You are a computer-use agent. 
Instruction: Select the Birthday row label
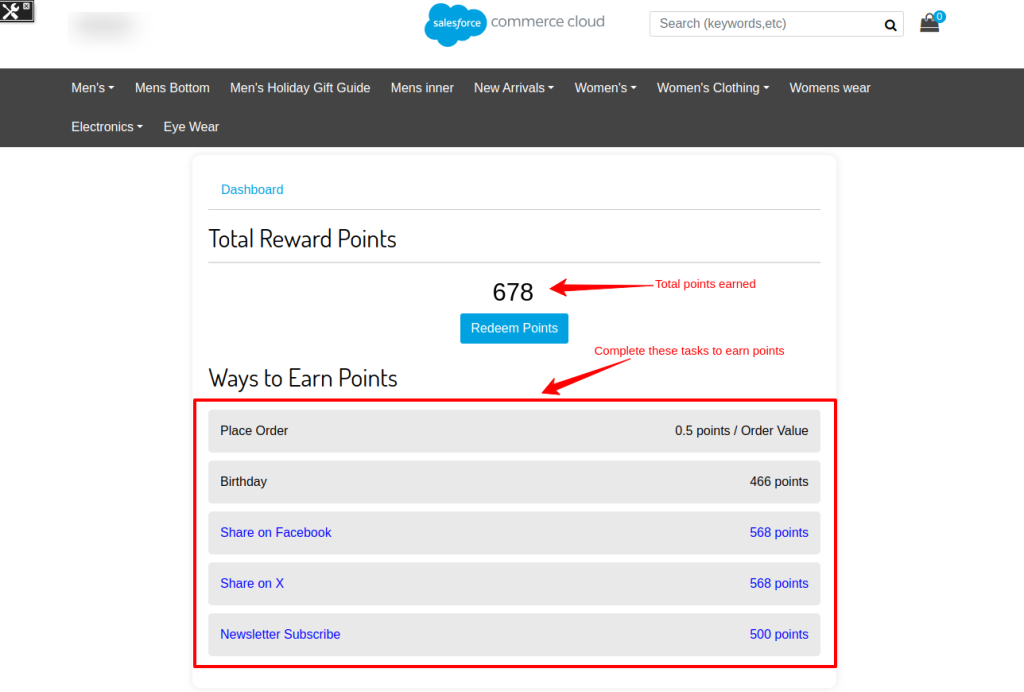(244, 482)
